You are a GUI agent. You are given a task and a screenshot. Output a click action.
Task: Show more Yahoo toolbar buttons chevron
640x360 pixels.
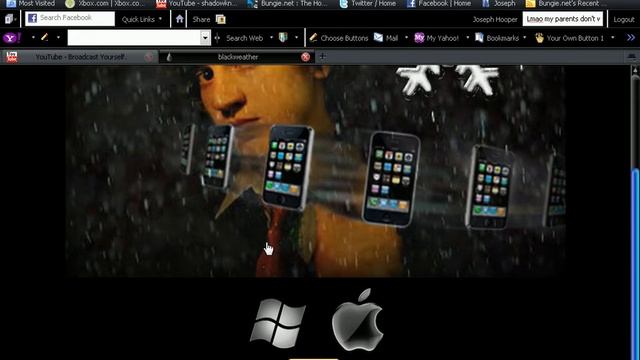click(x=631, y=38)
